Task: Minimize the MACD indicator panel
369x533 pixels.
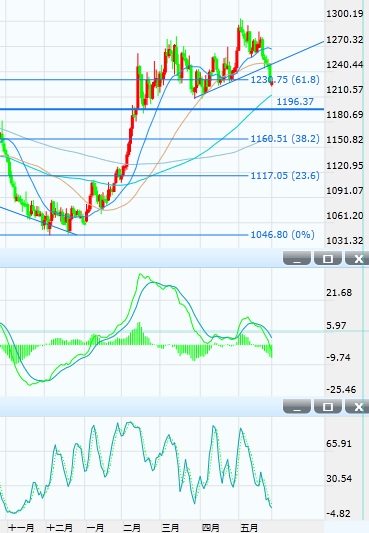Action: (x=297, y=259)
